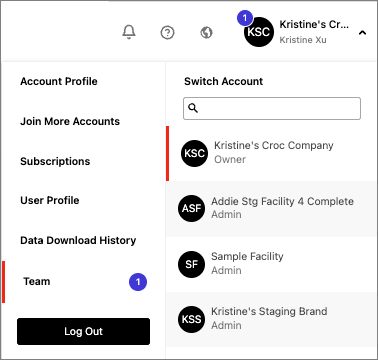Click the globe language icon
The width and height of the screenshot is (378, 360).
pos(206,33)
